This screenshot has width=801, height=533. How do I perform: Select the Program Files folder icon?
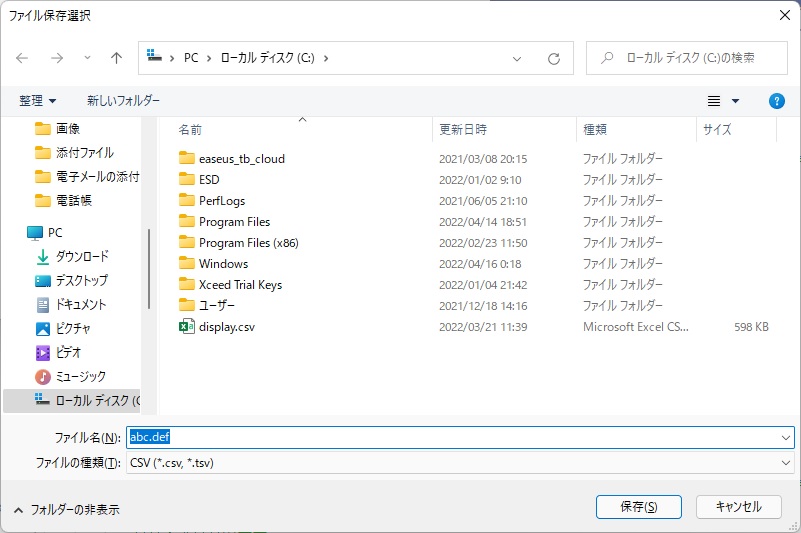pos(186,221)
